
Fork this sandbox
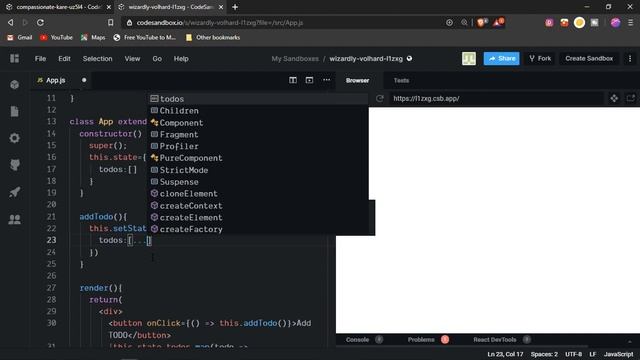[540, 58]
